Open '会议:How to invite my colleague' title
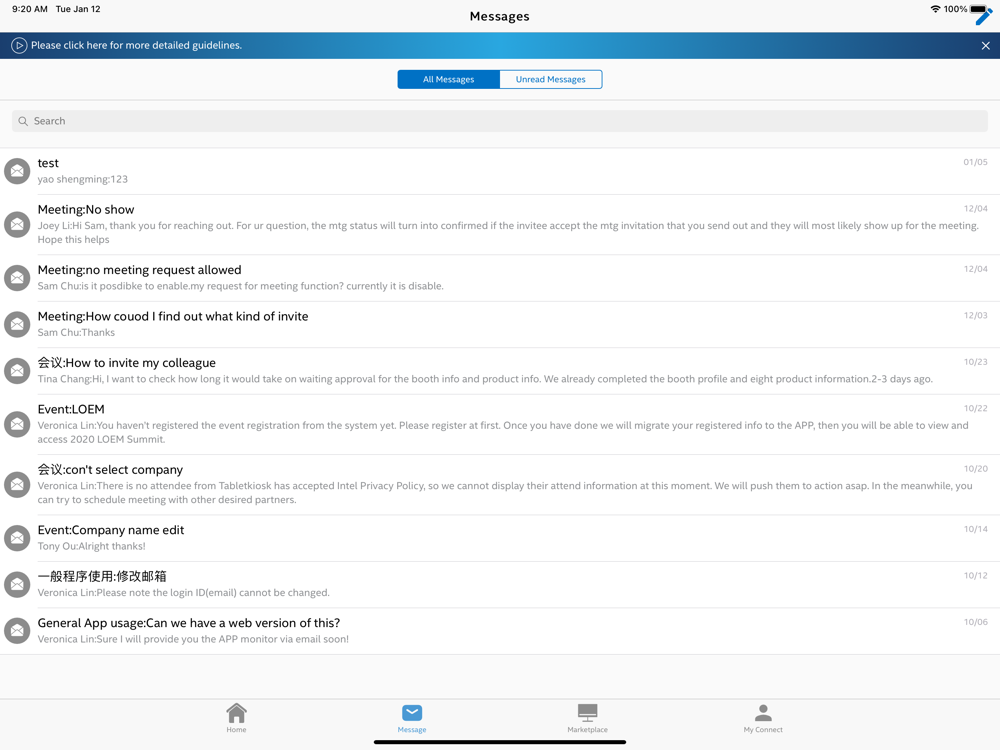The width and height of the screenshot is (1000, 750). tap(127, 363)
